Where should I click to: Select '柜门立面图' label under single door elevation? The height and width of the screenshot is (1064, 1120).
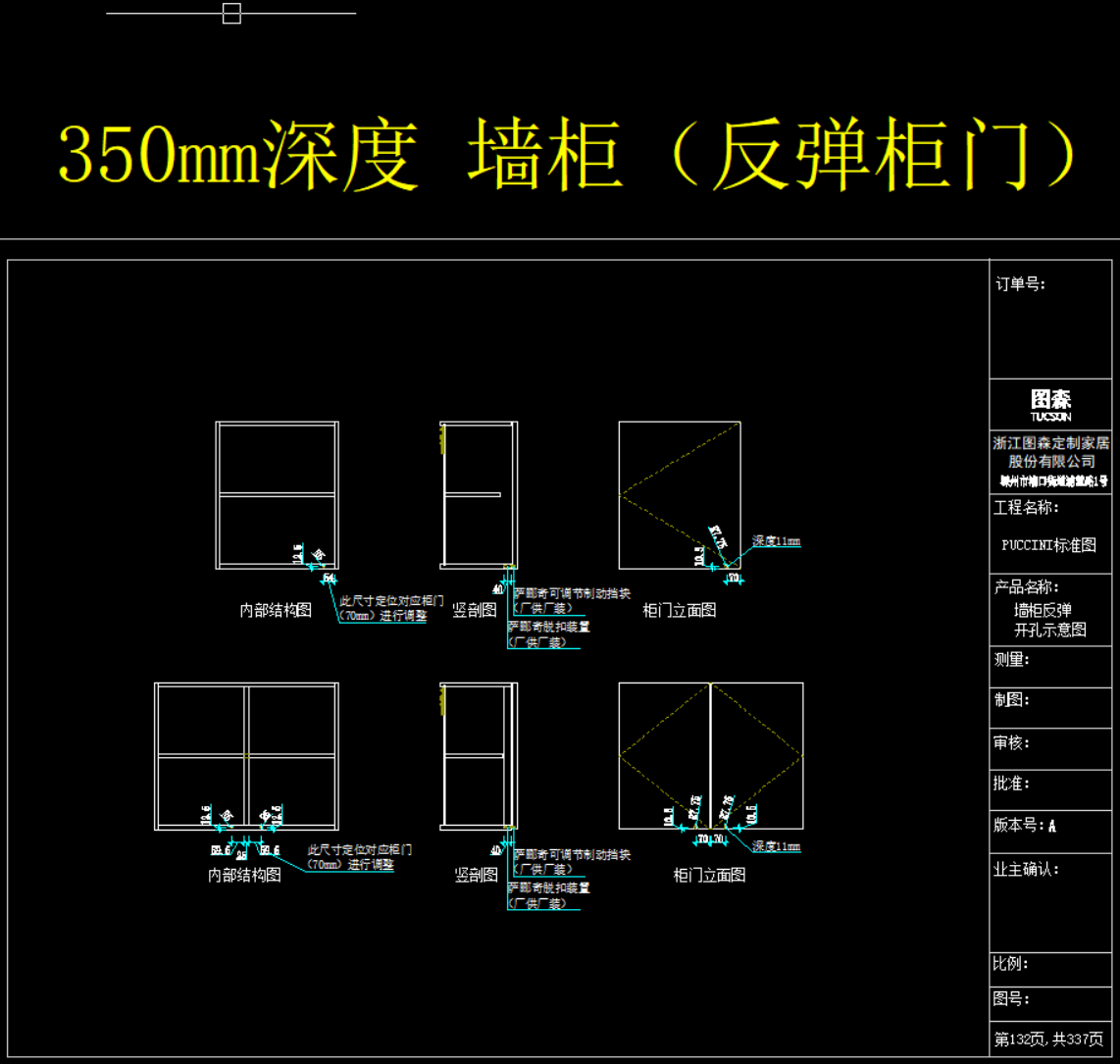[680, 610]
